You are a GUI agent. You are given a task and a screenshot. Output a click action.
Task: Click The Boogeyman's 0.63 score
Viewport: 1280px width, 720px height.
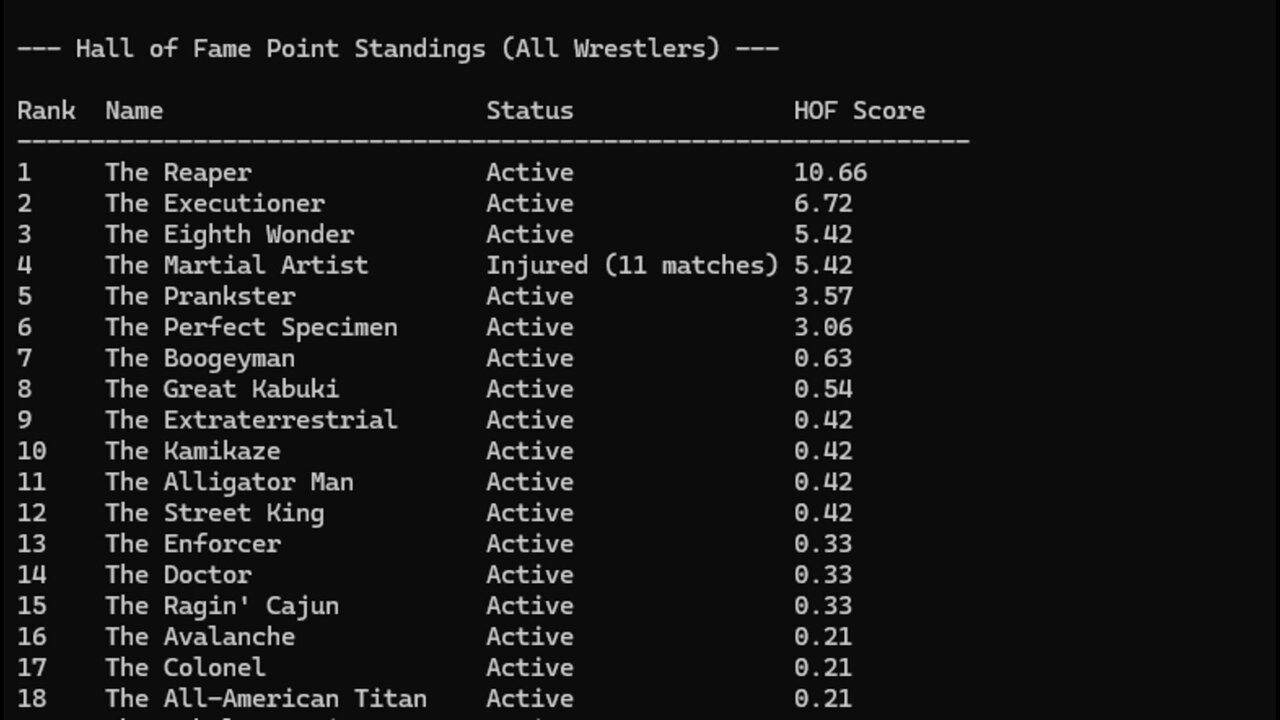pyautogui.click(x=823, y=358)
